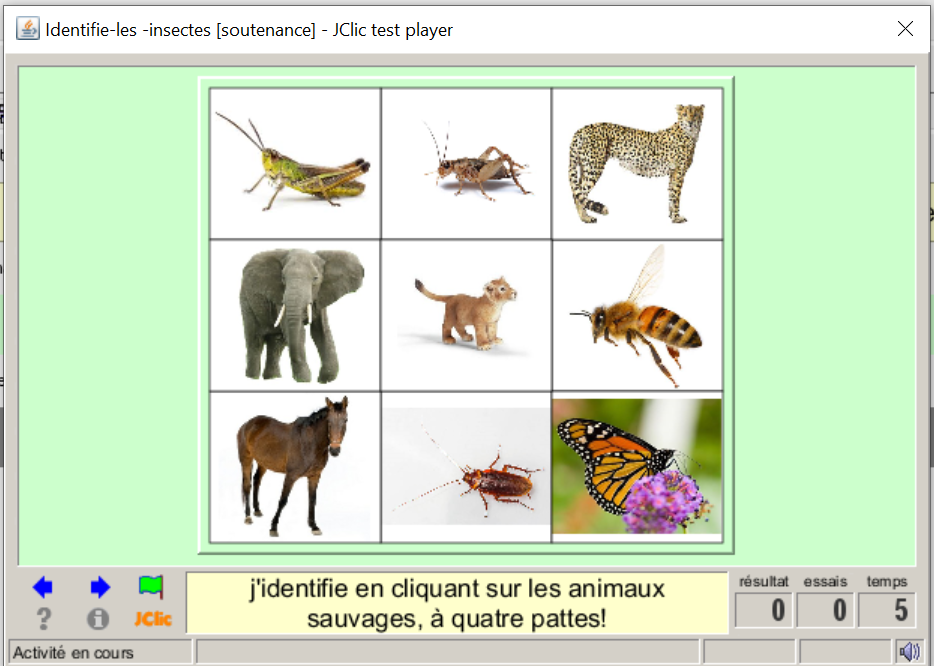
Task: Close the JClic test player window
Action: tap(905, 29)
